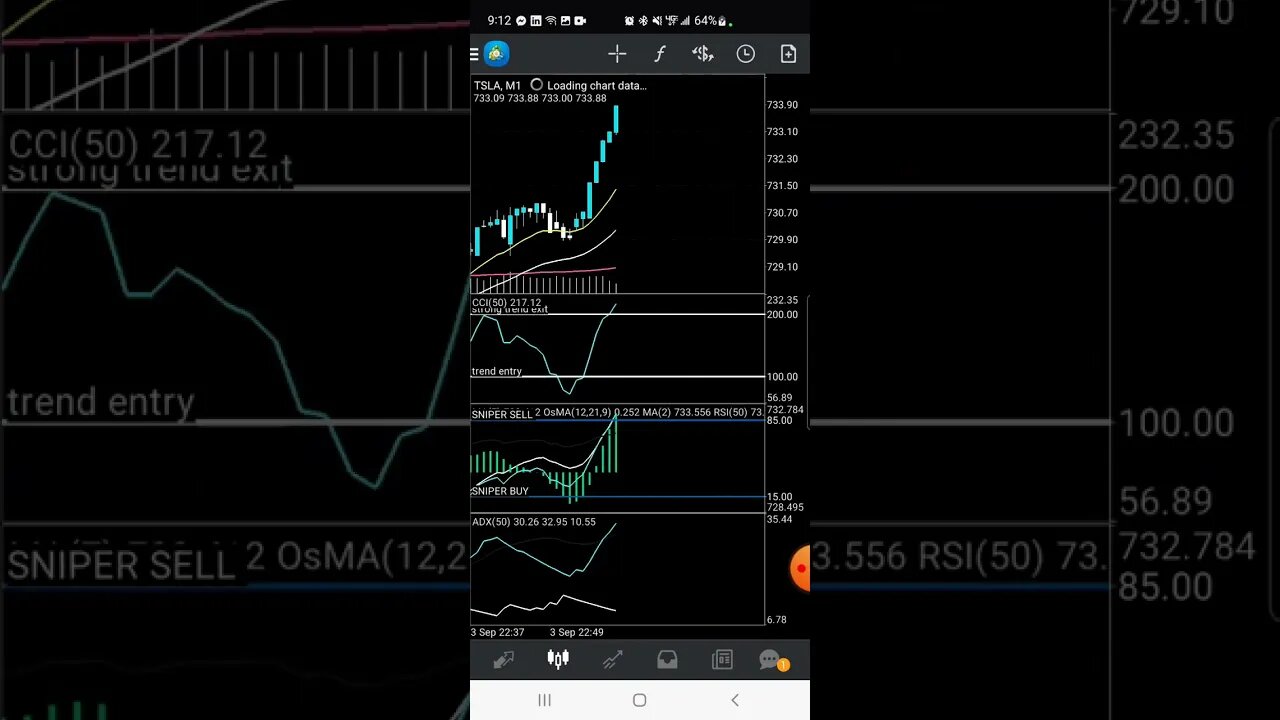Tap the 'Loading chart data...' status

(x=597, y=86)
